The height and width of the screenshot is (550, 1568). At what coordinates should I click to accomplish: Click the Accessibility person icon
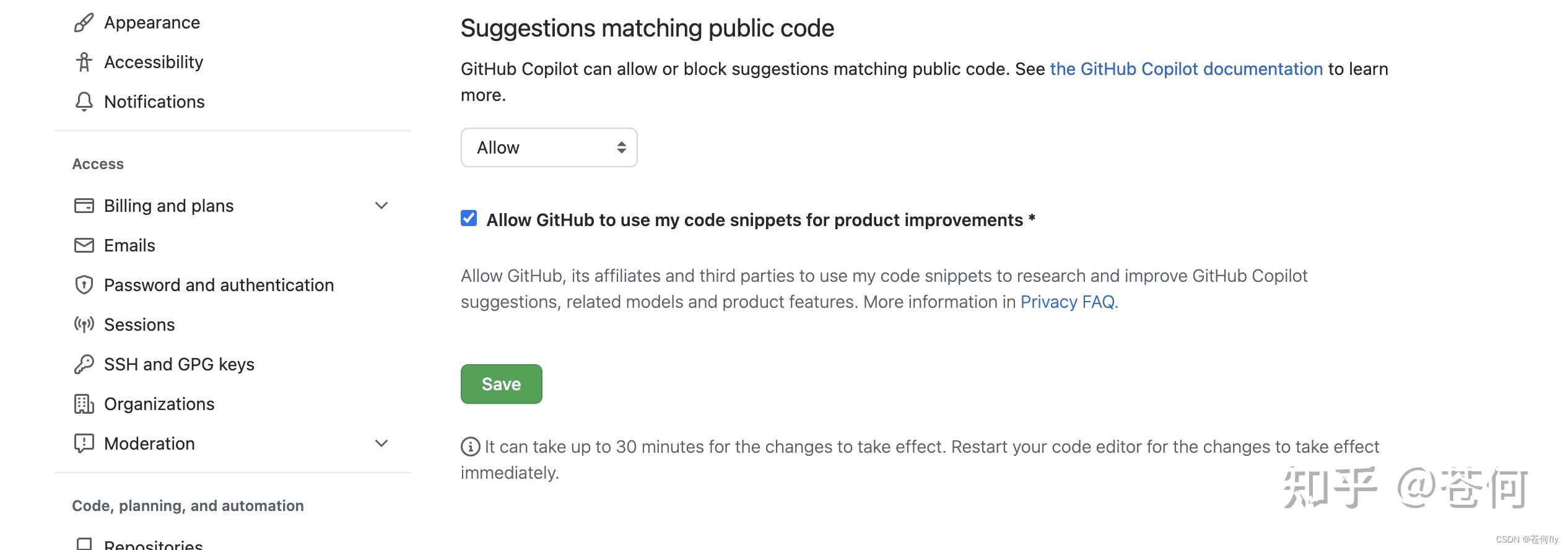click(84, 61)
